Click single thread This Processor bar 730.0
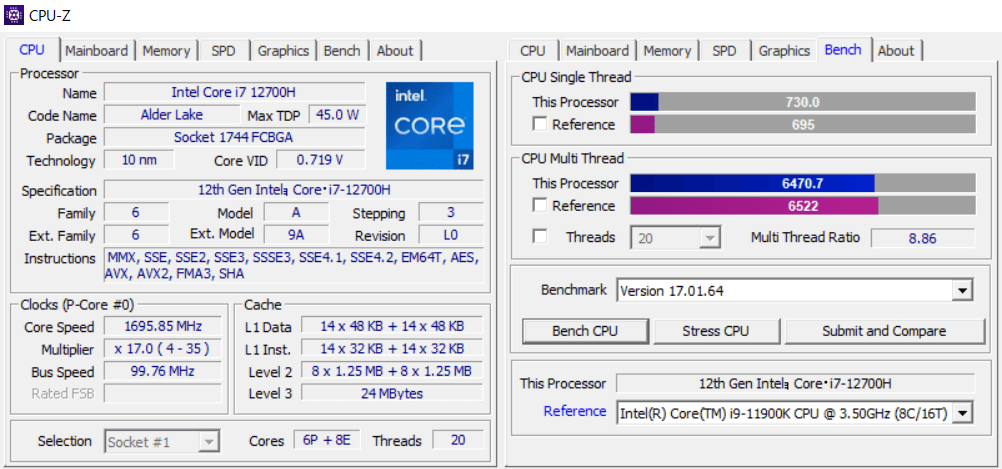Viewport: 1002px width, 469px height. pyautogui.click(x=803, y=102)
